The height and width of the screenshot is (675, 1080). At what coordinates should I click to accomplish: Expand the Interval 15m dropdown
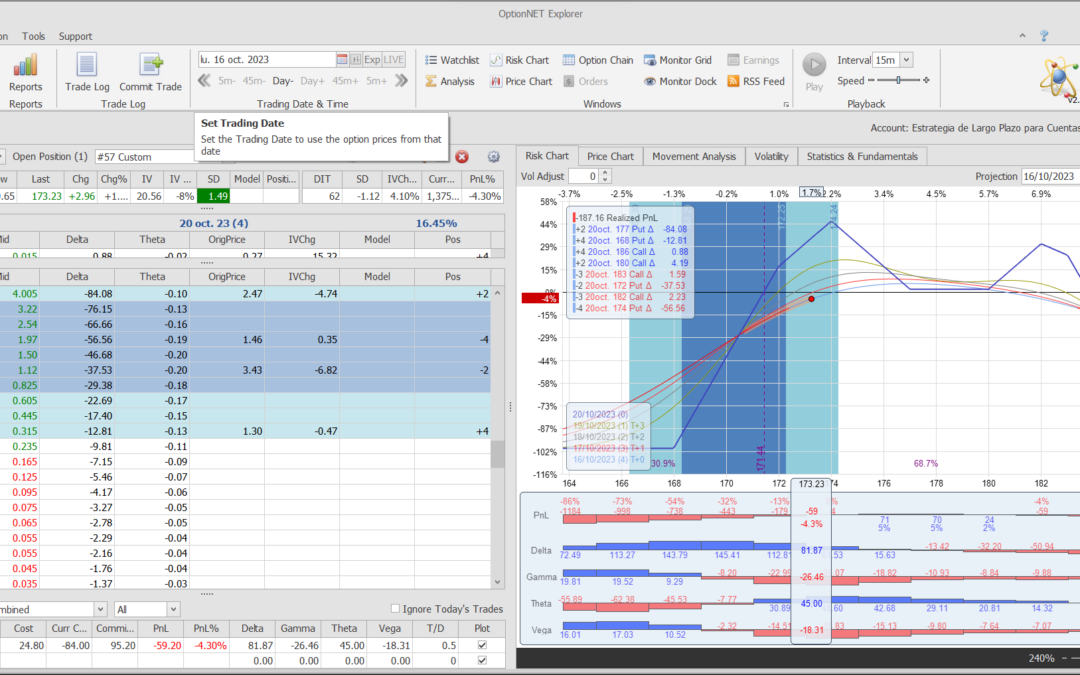pos(906,60)
